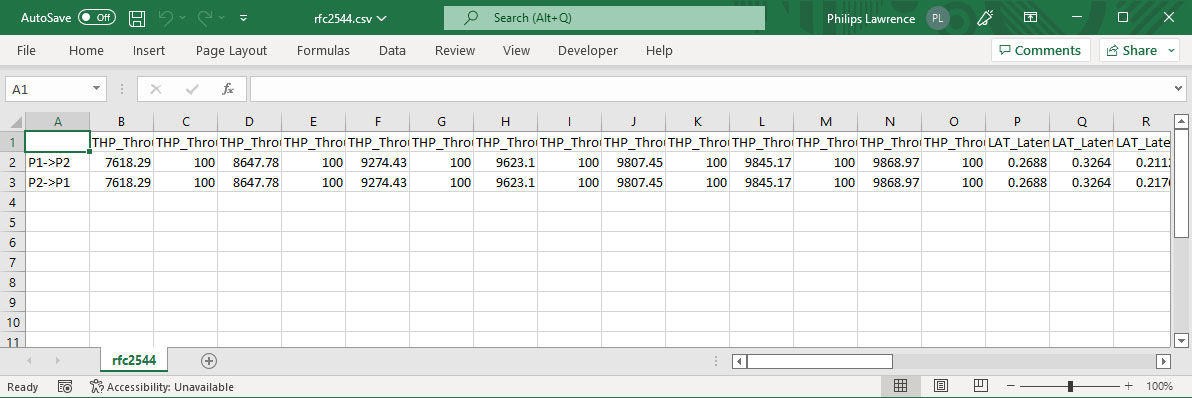Switch to Page Break Preview icon
The width and height of the screenshot is (1192, 398).
coord(981,386)
